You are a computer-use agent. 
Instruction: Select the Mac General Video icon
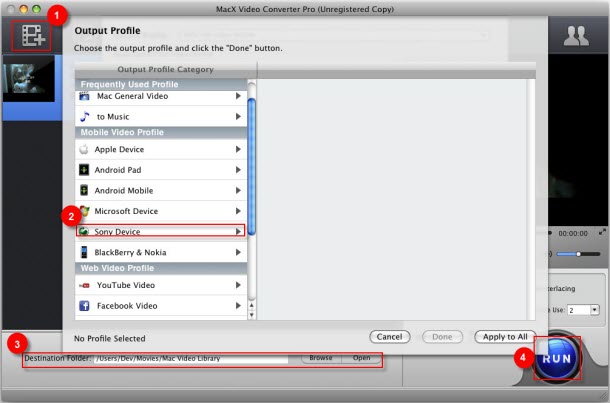(x=84, y=96)
